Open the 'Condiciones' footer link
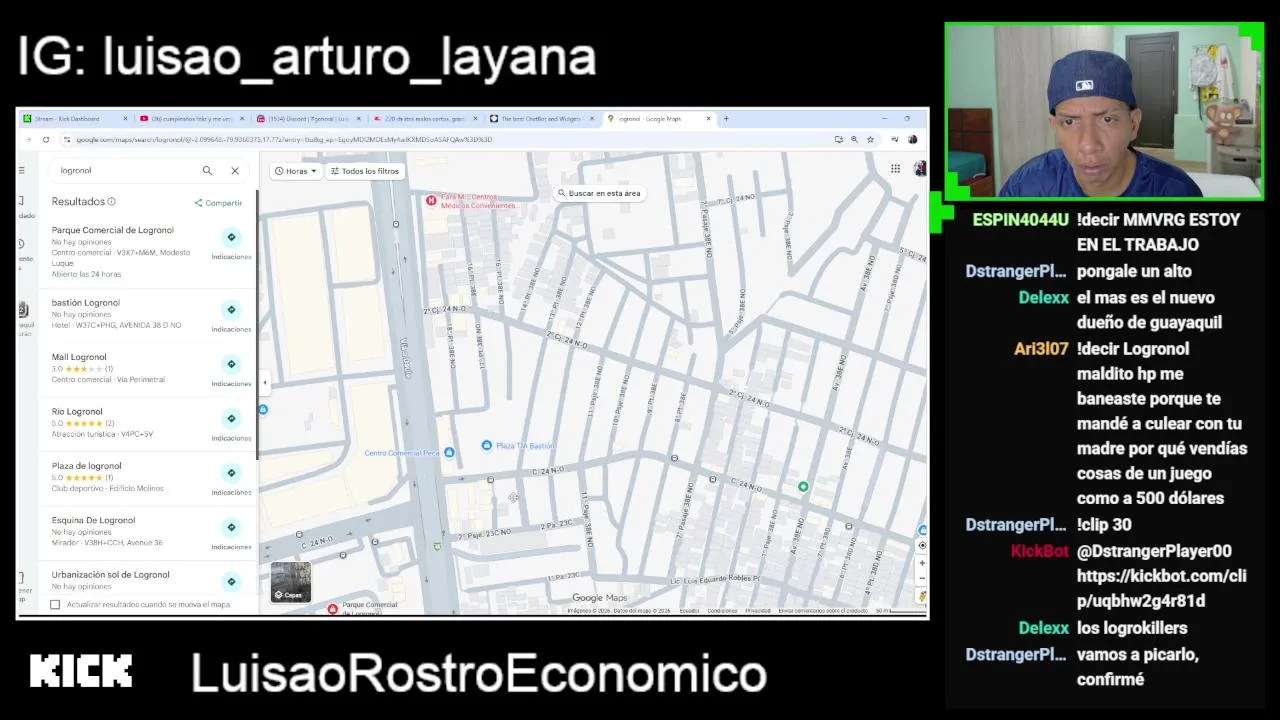Screen dimensions: 1280x720 coord(722,611)
